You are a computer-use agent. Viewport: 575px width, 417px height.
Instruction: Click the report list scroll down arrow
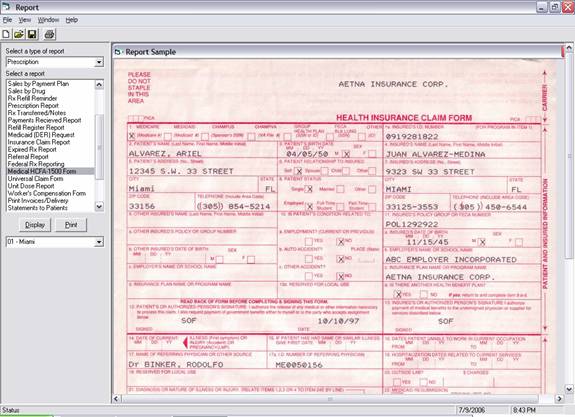pyautogui.click(x=99, y=207)
